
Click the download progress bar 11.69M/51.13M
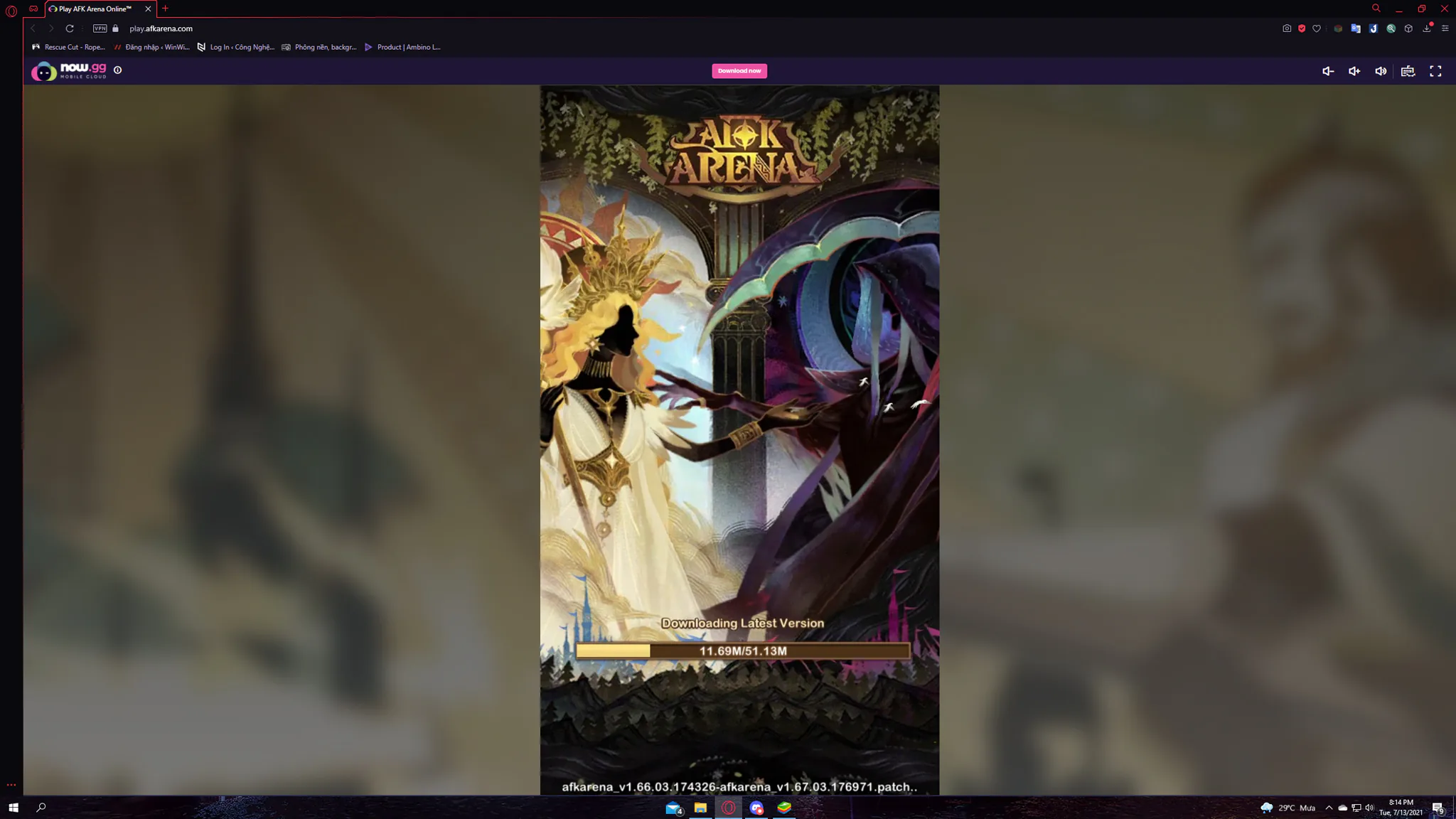pos(742,651)
